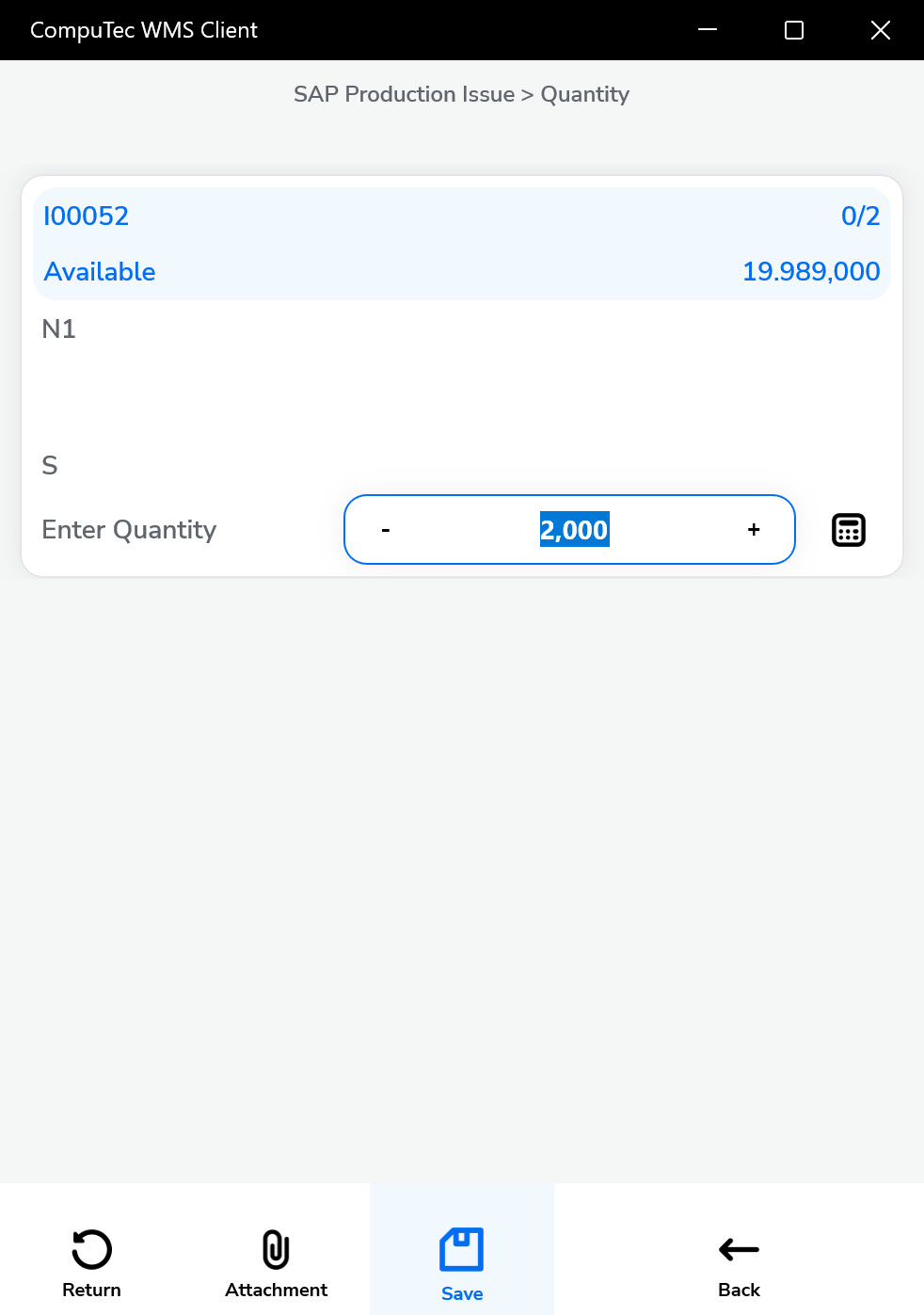Select the Return arrow icon

[x=91, y=1249]
